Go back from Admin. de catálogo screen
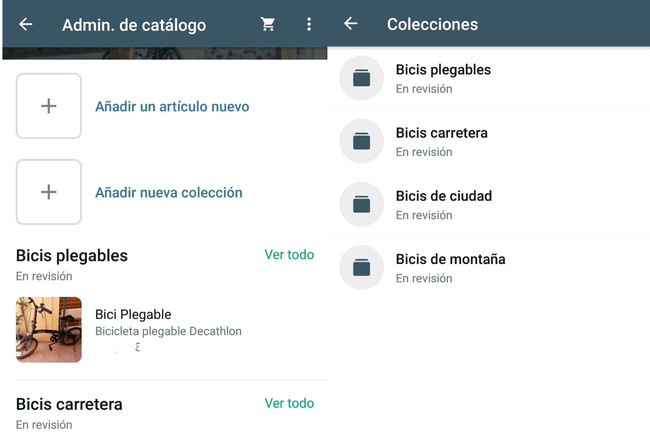 26,24
